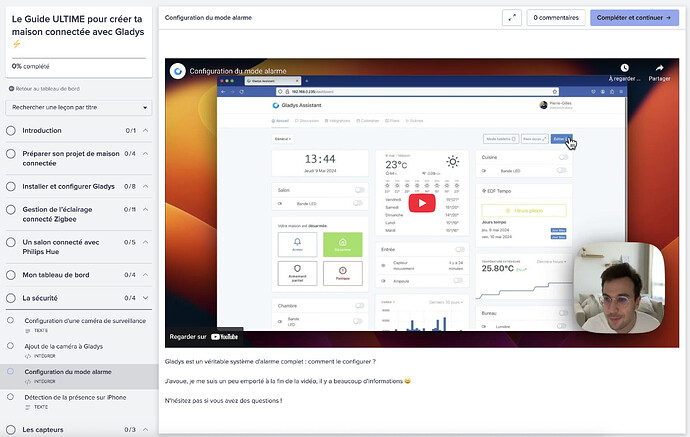Click the fullscreen expand icon button
The image size is (690, 437).
(x=512, y=18)
